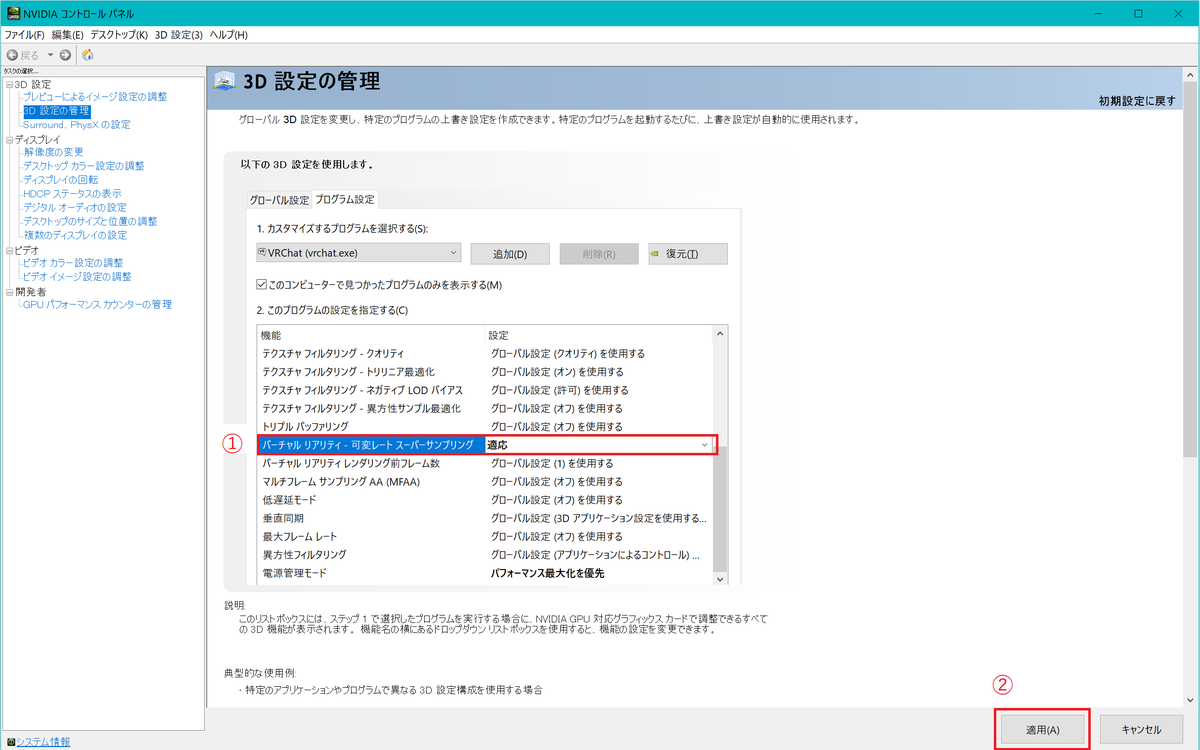
Task: Click the settings list scroll-down arrow
Action: [721, 579]
